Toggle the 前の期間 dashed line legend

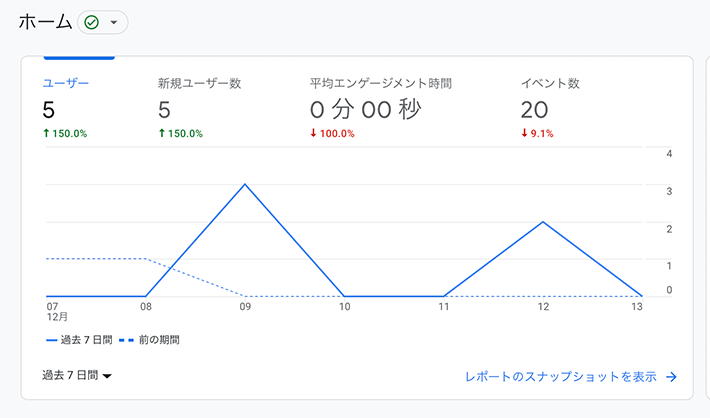(x=149, y=340)
